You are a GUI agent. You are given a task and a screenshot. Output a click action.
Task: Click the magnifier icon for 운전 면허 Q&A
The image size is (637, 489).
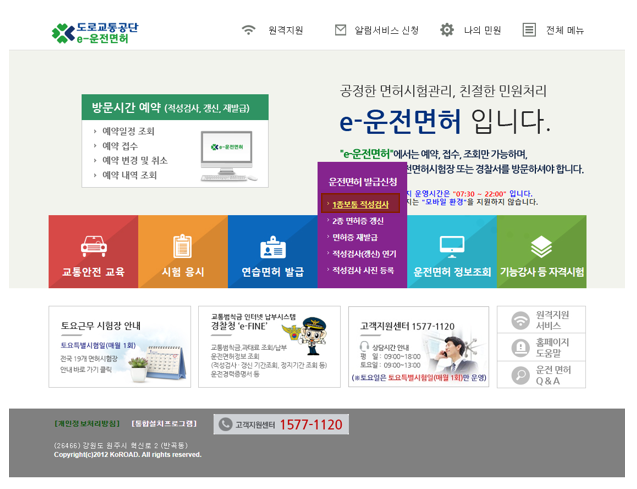[520, 375]
